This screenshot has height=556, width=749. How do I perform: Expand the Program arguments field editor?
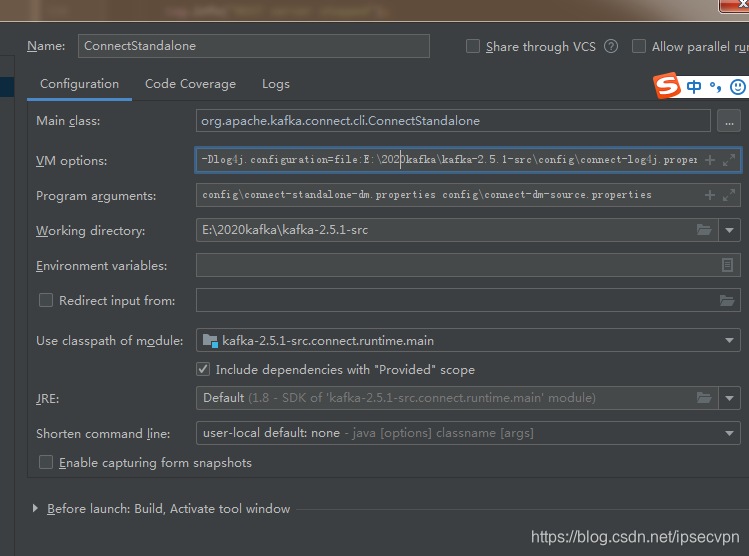coord(728,195)
